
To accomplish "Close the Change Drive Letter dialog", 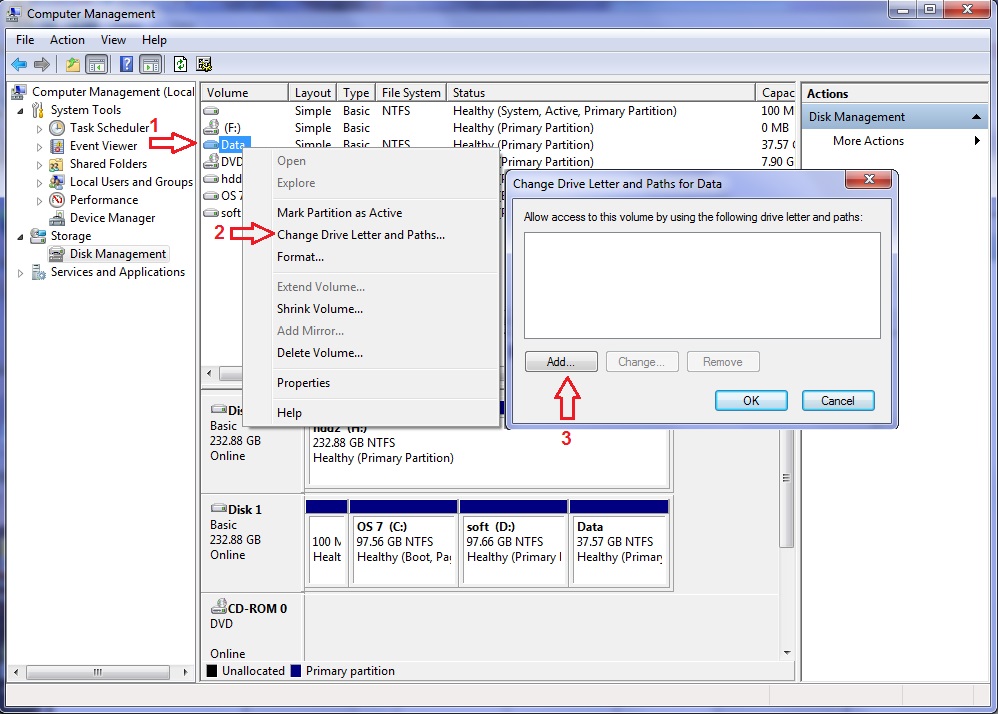I will click(x=869, y=179).
